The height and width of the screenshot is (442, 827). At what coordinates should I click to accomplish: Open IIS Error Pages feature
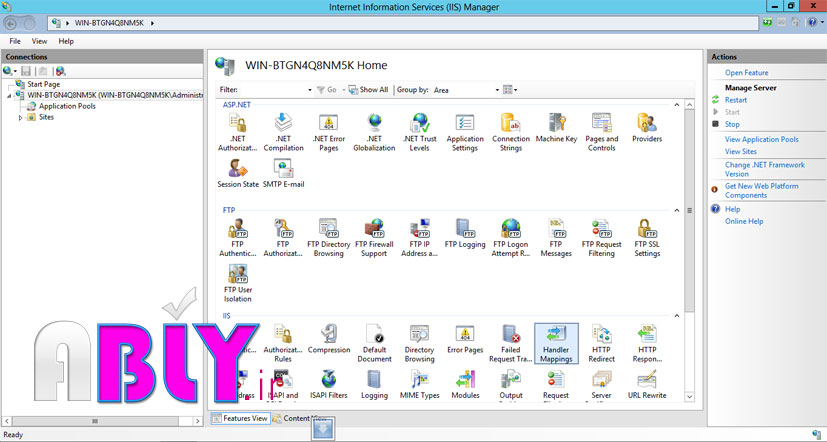(465, 340)
